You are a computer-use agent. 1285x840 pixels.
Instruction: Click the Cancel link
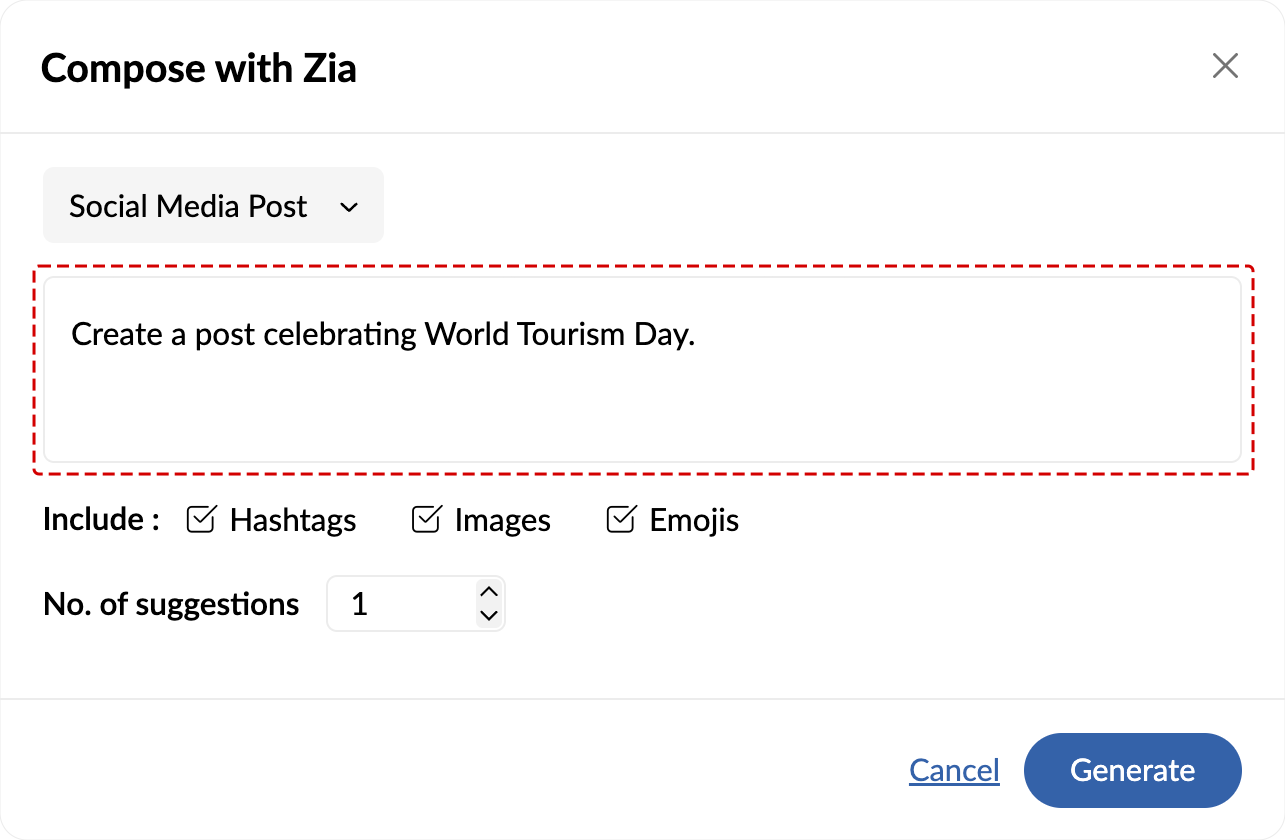click(954, 770)
